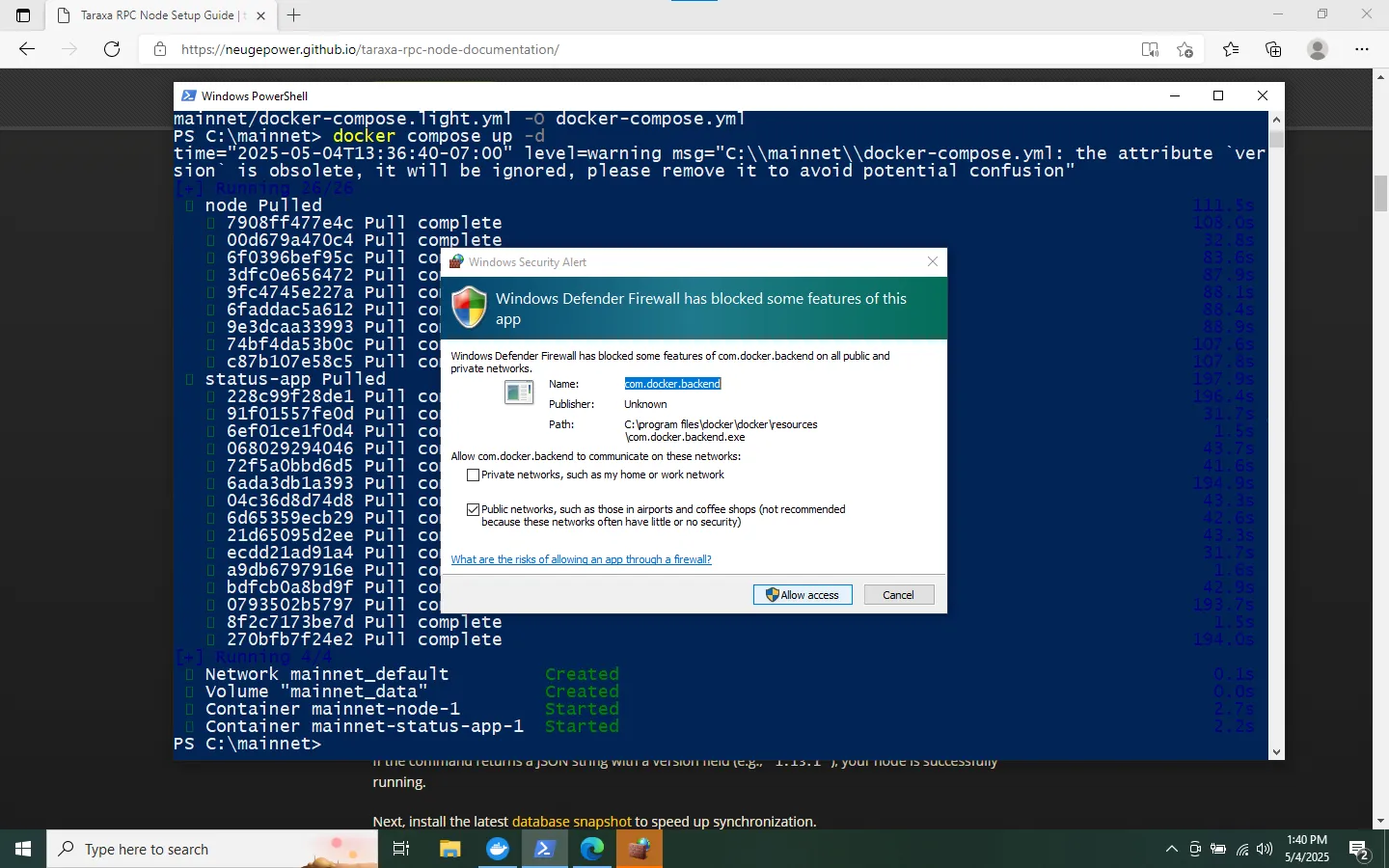
Task: Start read aloud from the address bar
Action: pos(1150,49)
